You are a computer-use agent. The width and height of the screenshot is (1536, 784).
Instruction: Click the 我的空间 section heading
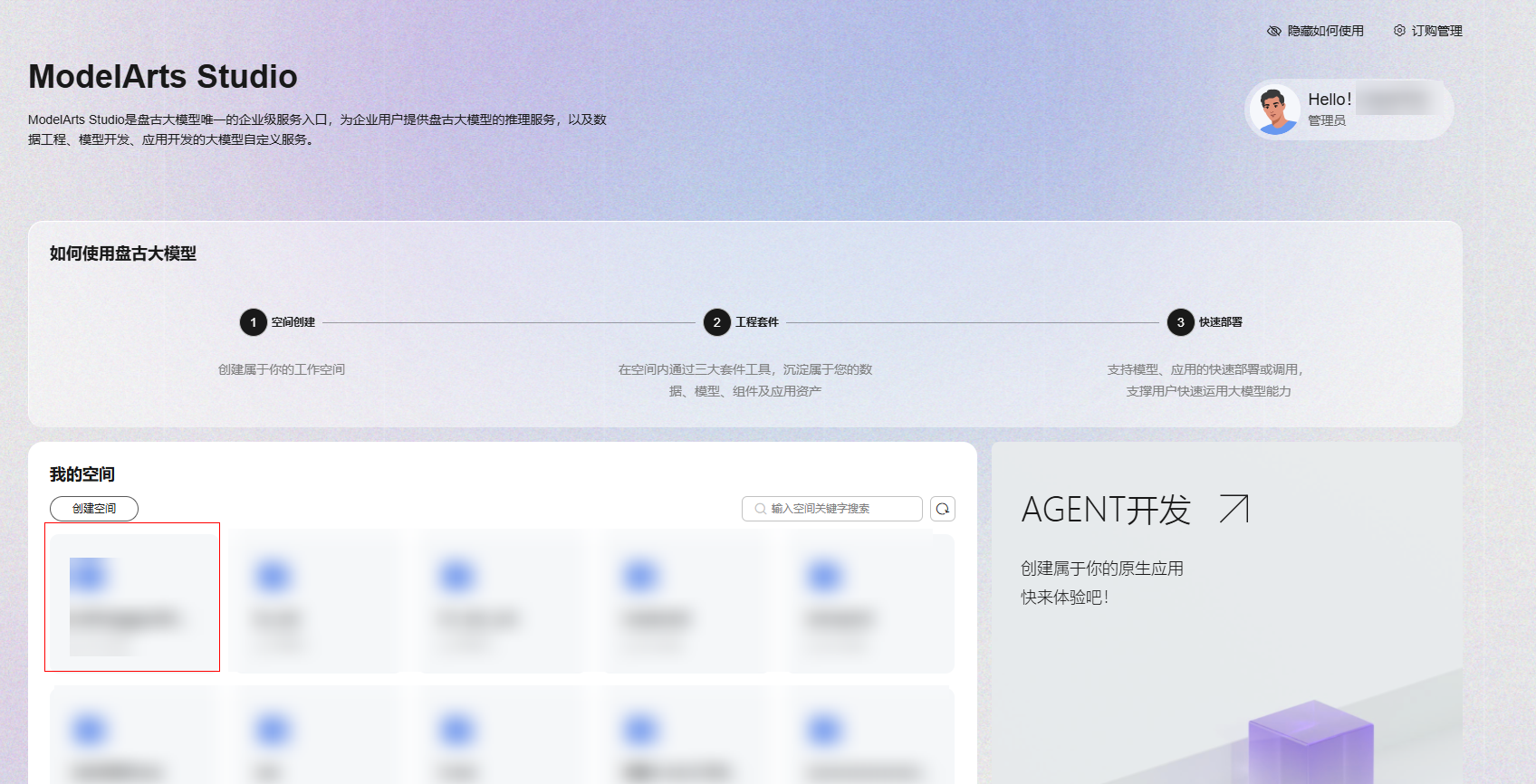(82, 474)
